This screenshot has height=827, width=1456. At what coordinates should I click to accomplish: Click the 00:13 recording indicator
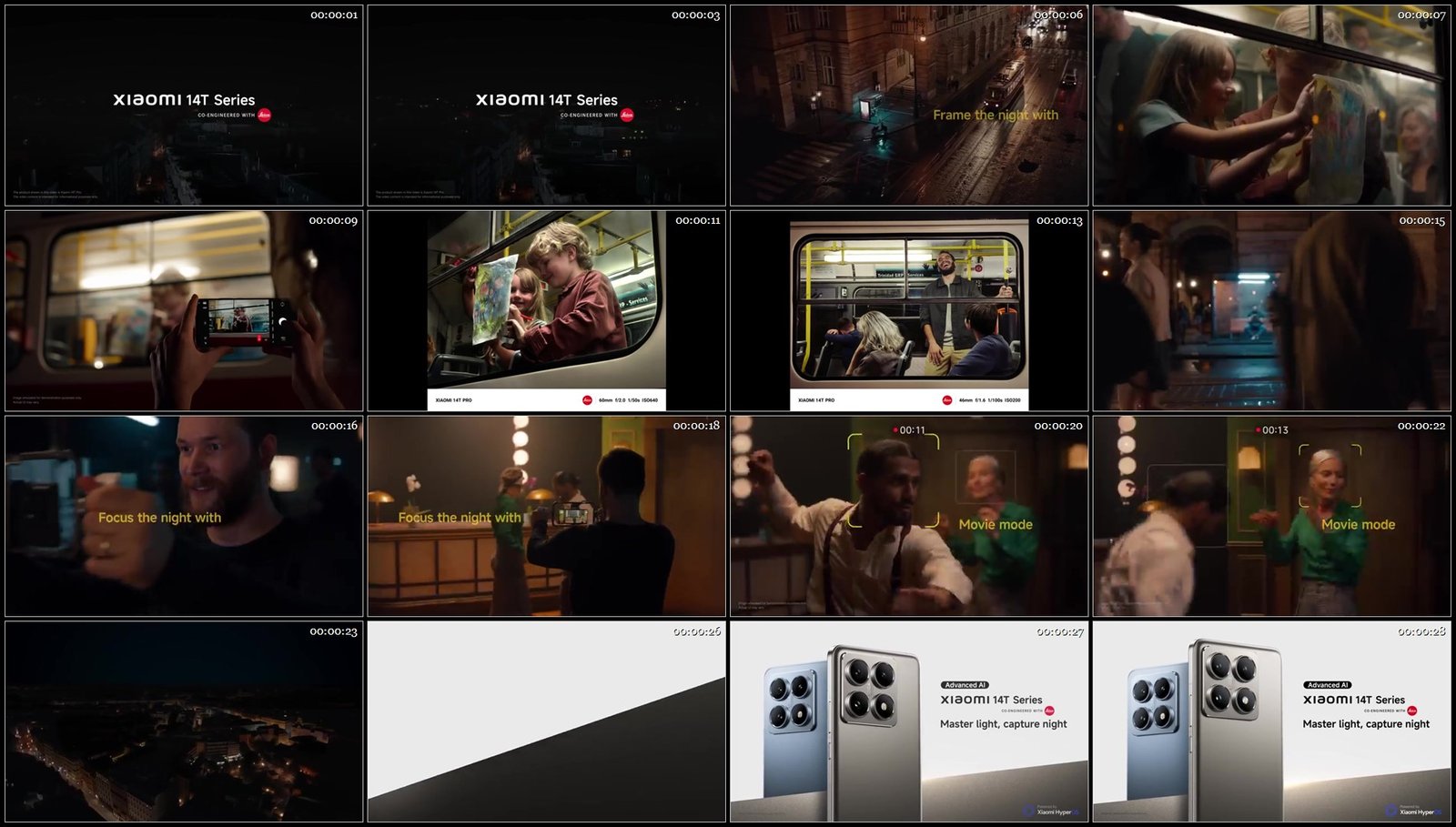click(x=1272, y=430)
